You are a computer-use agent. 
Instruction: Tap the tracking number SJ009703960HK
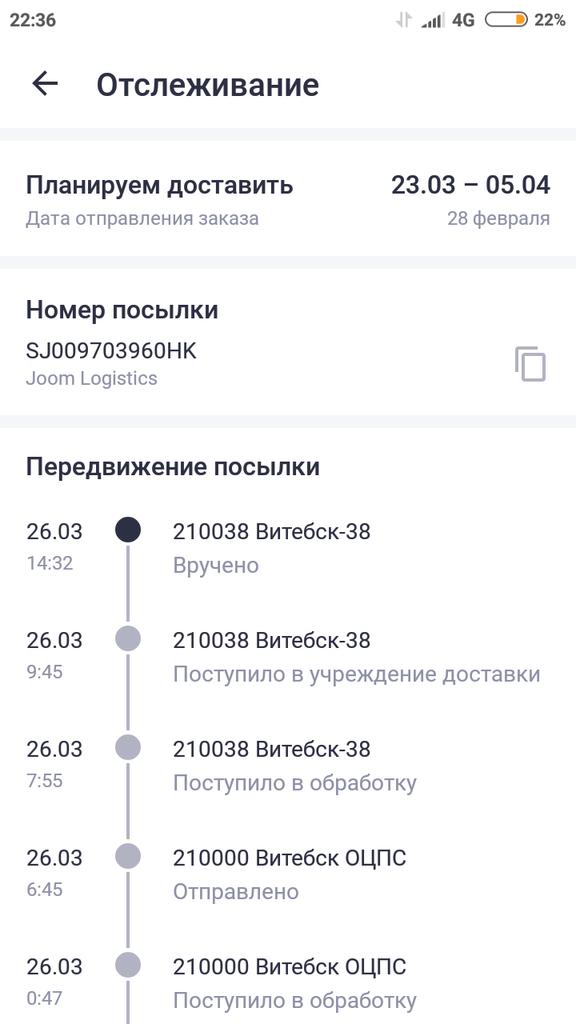point(111,351)
